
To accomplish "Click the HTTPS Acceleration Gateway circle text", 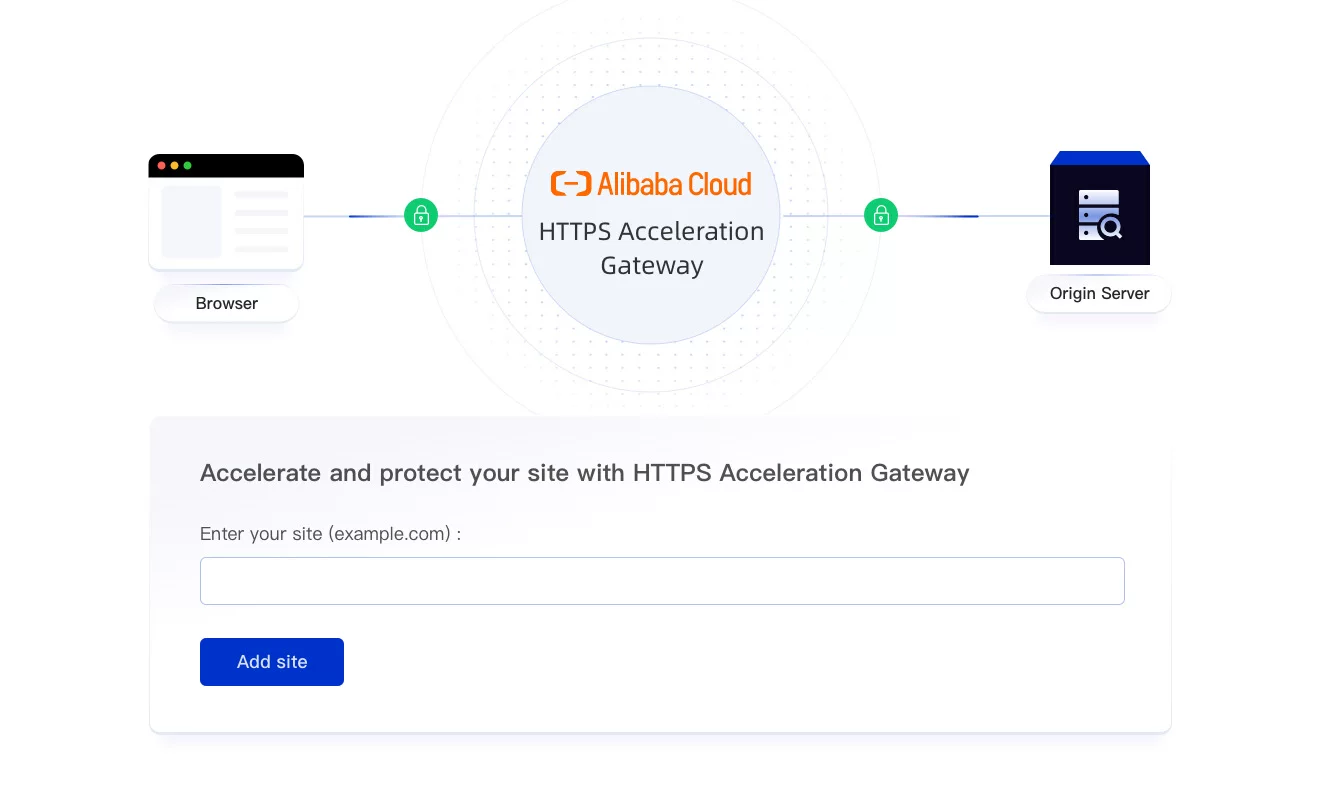I will point(651,248).
